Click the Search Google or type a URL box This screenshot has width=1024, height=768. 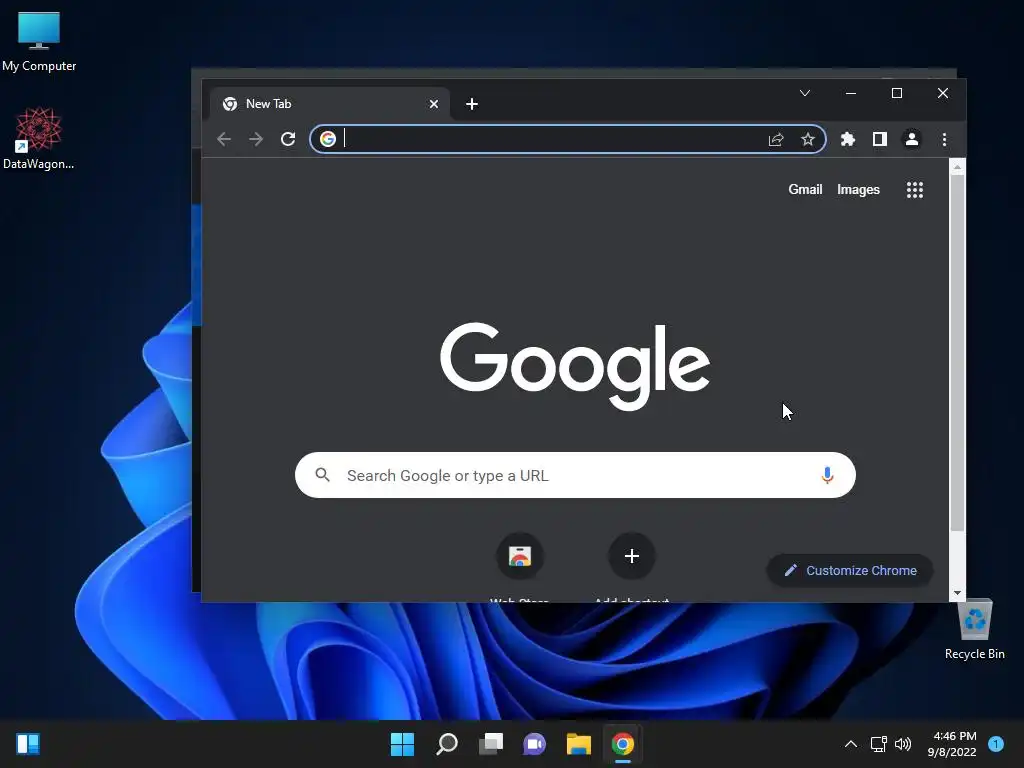point(575,475)
